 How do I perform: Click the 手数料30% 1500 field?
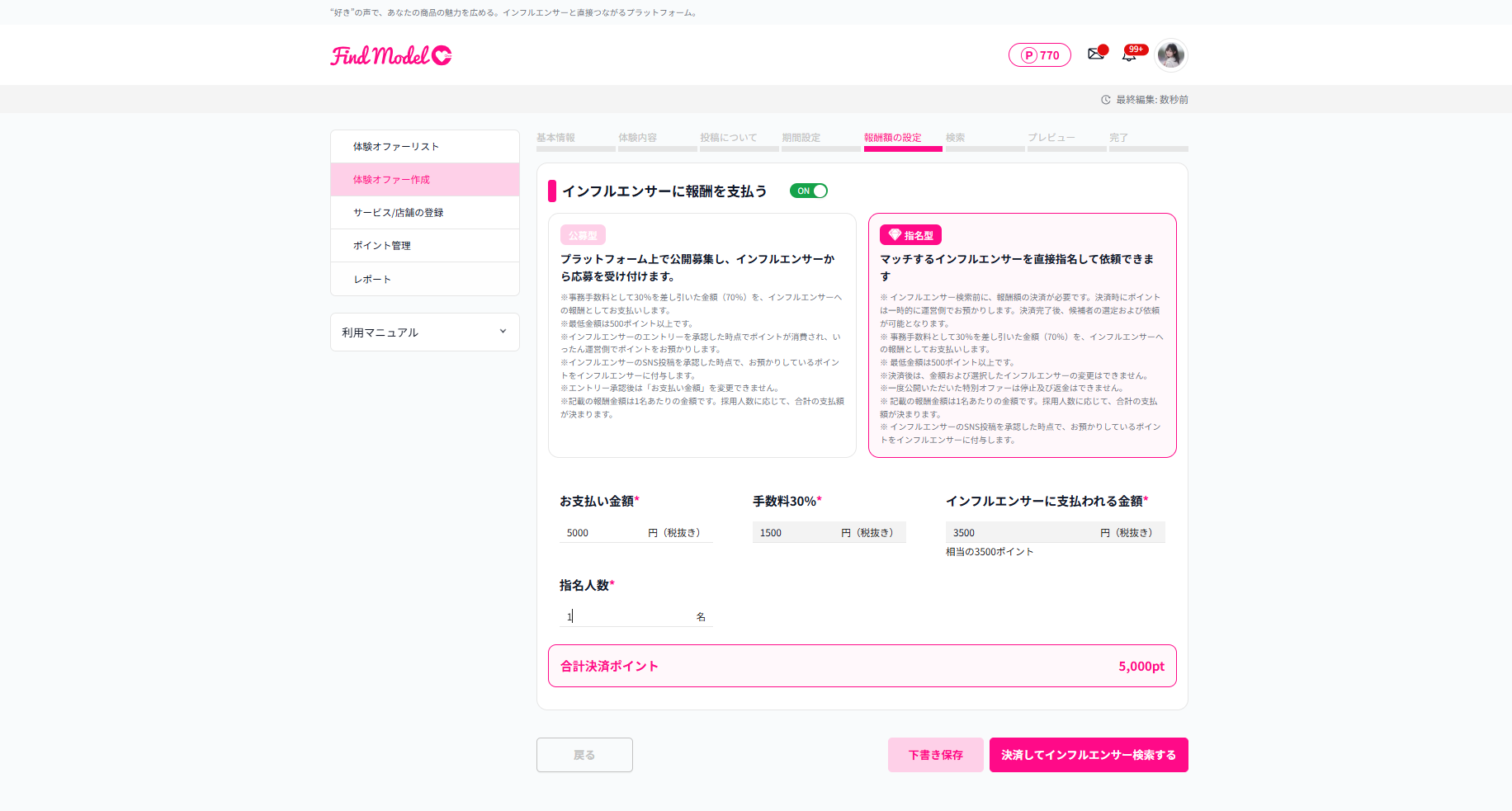click(829, 532)
